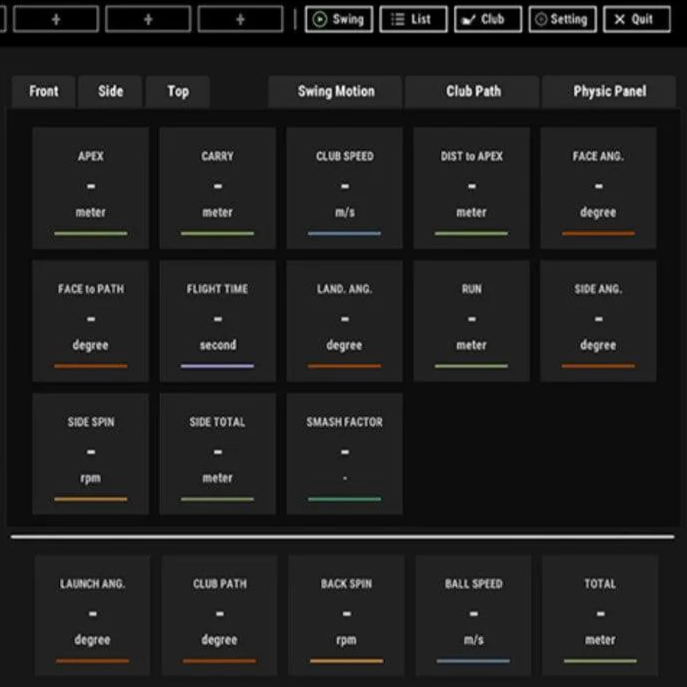The width and height of the screenshot is (687, 687).
Task: Open the Swing Motion tab
Action: (336, 91)
